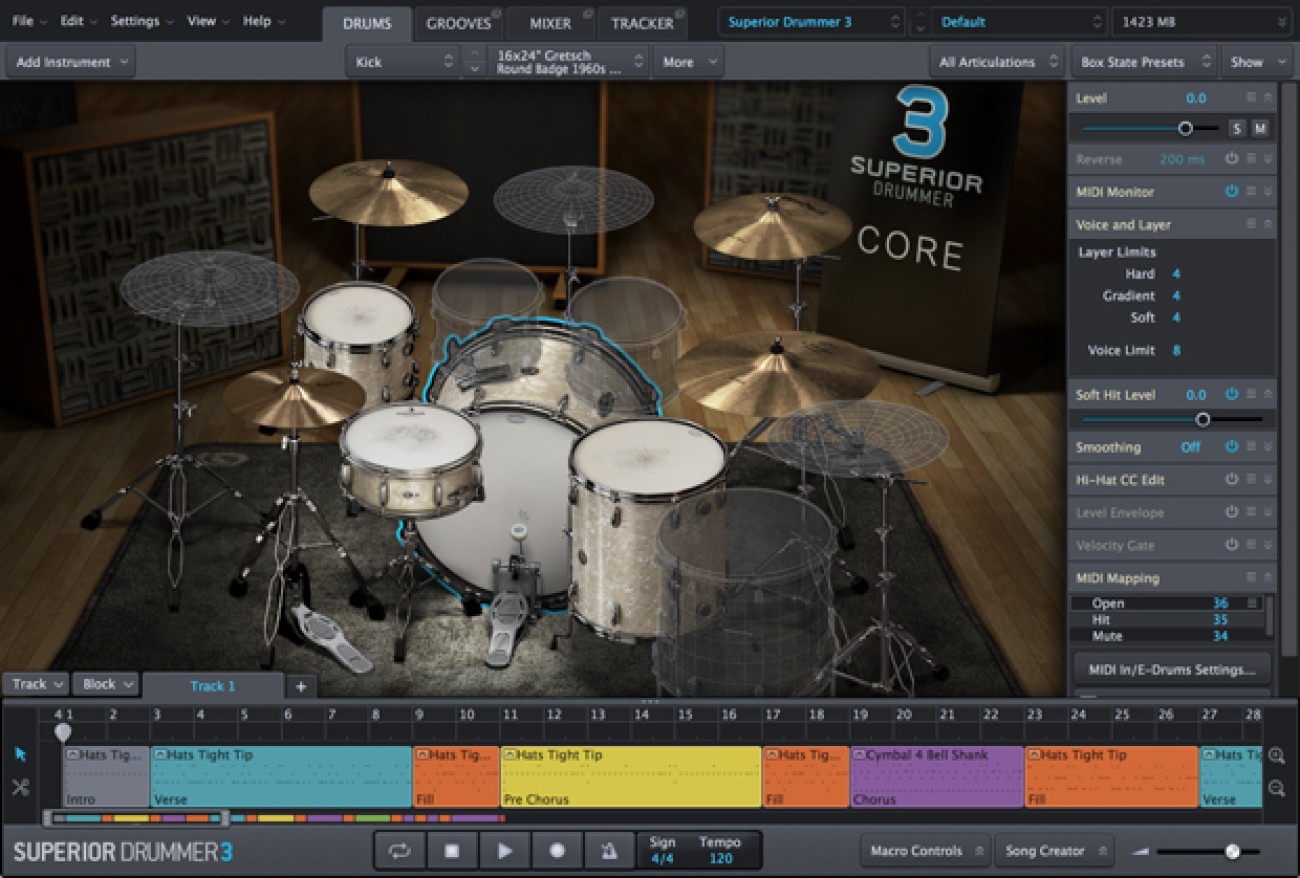Expand the Box State Presets dropdown
The height and width of the screenshot is (878, 1300).
coord(1143,61)
